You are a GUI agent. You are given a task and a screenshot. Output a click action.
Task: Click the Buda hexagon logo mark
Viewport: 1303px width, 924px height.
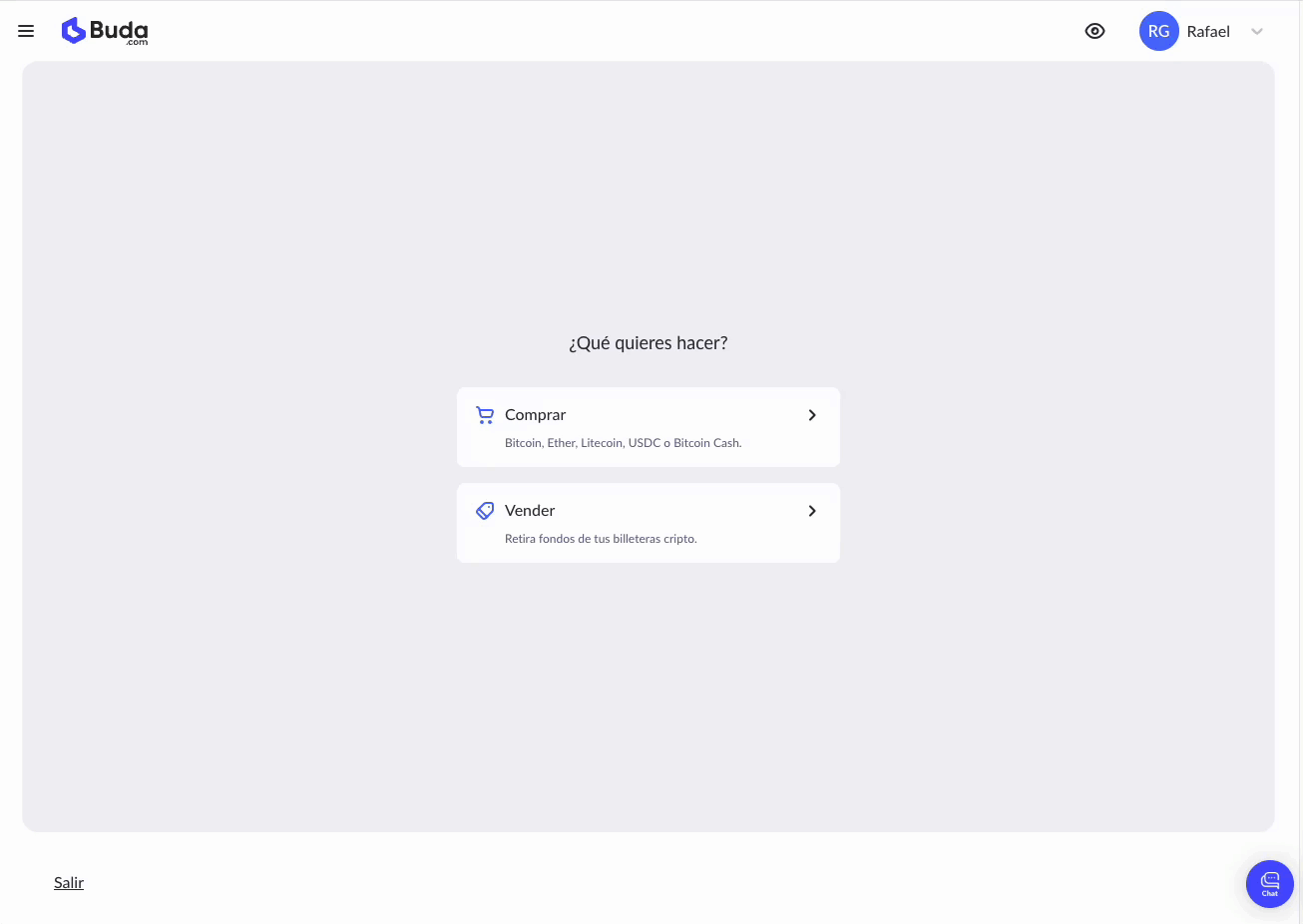73,31
